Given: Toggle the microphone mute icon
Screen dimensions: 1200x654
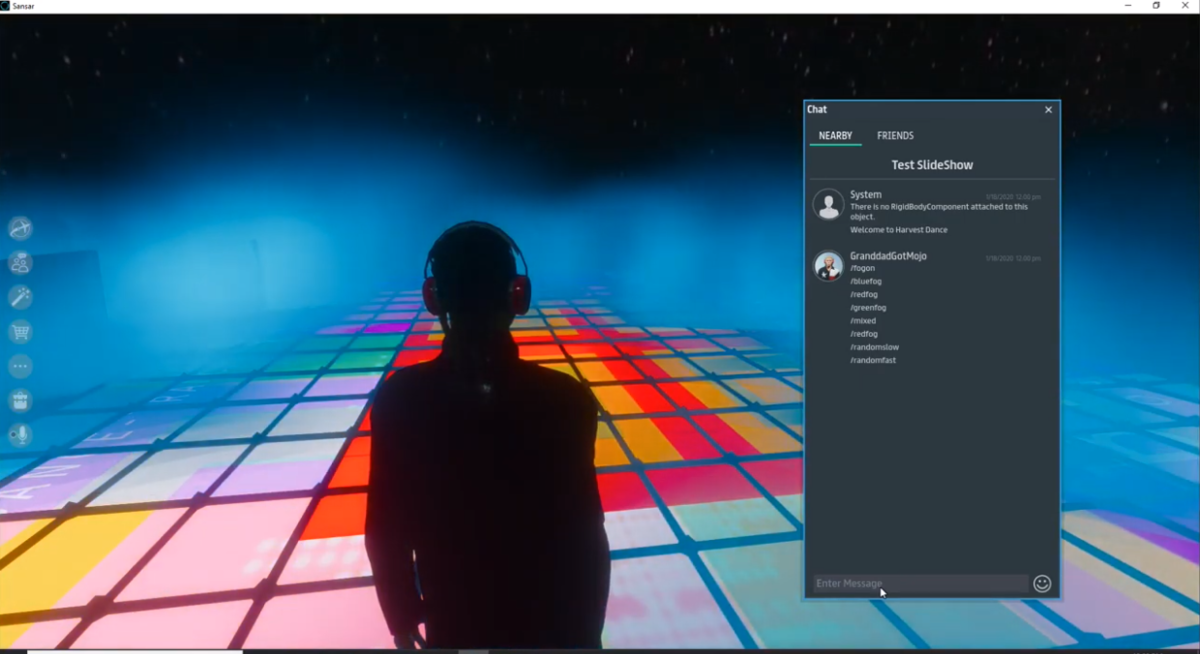Looking at the screenshot, I should (x=20, y=435).
